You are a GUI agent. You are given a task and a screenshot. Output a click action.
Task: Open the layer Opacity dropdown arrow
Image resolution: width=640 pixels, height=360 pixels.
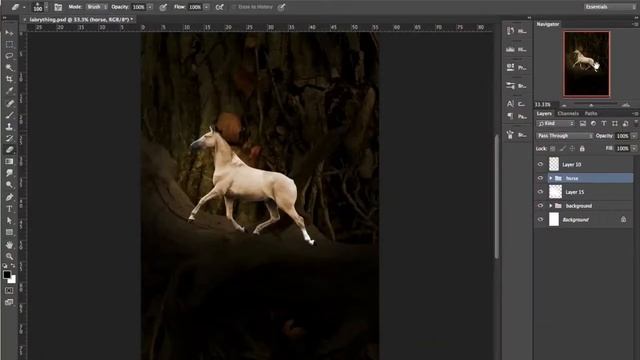pos(634,136)
